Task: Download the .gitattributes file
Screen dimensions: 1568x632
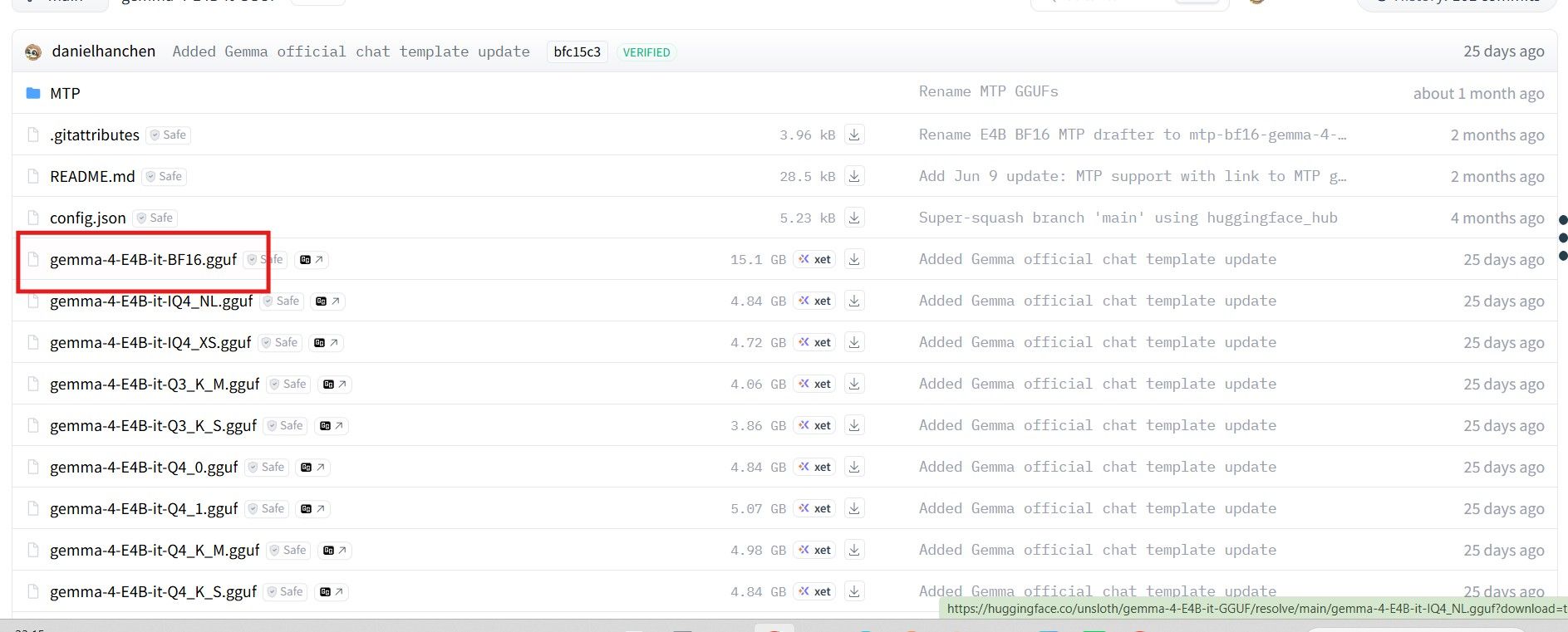Action: click(854, 135)
